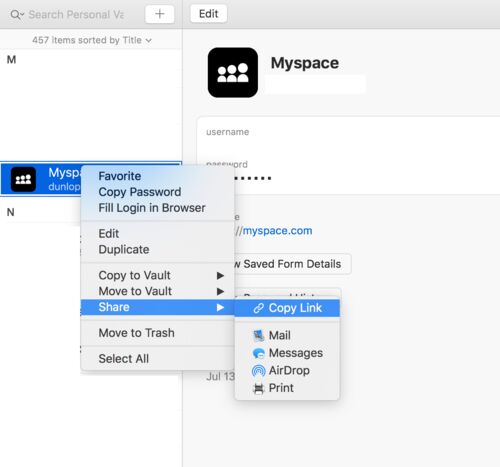
Task: Click the Edit button in toolbar
Action: click(x=209, y=14)
